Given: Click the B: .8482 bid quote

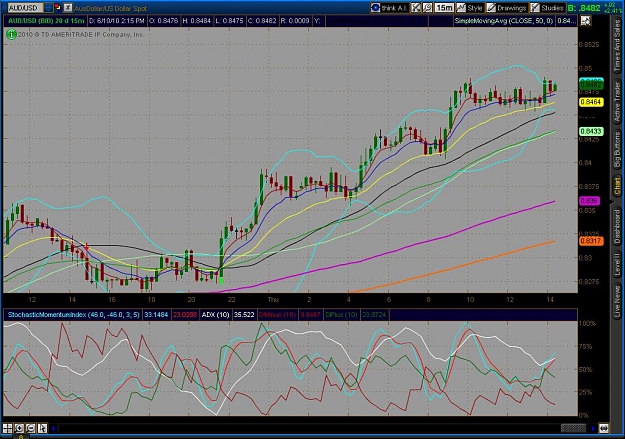Looking at the screenshot, I should [x=584, y=8].
